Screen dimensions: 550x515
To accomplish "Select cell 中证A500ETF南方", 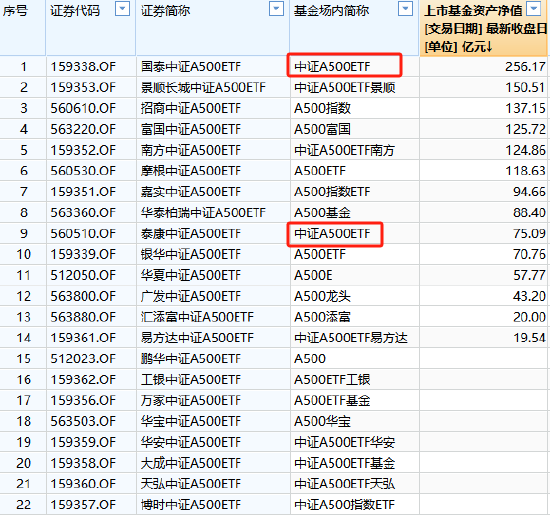I will (x=355, y=150).
